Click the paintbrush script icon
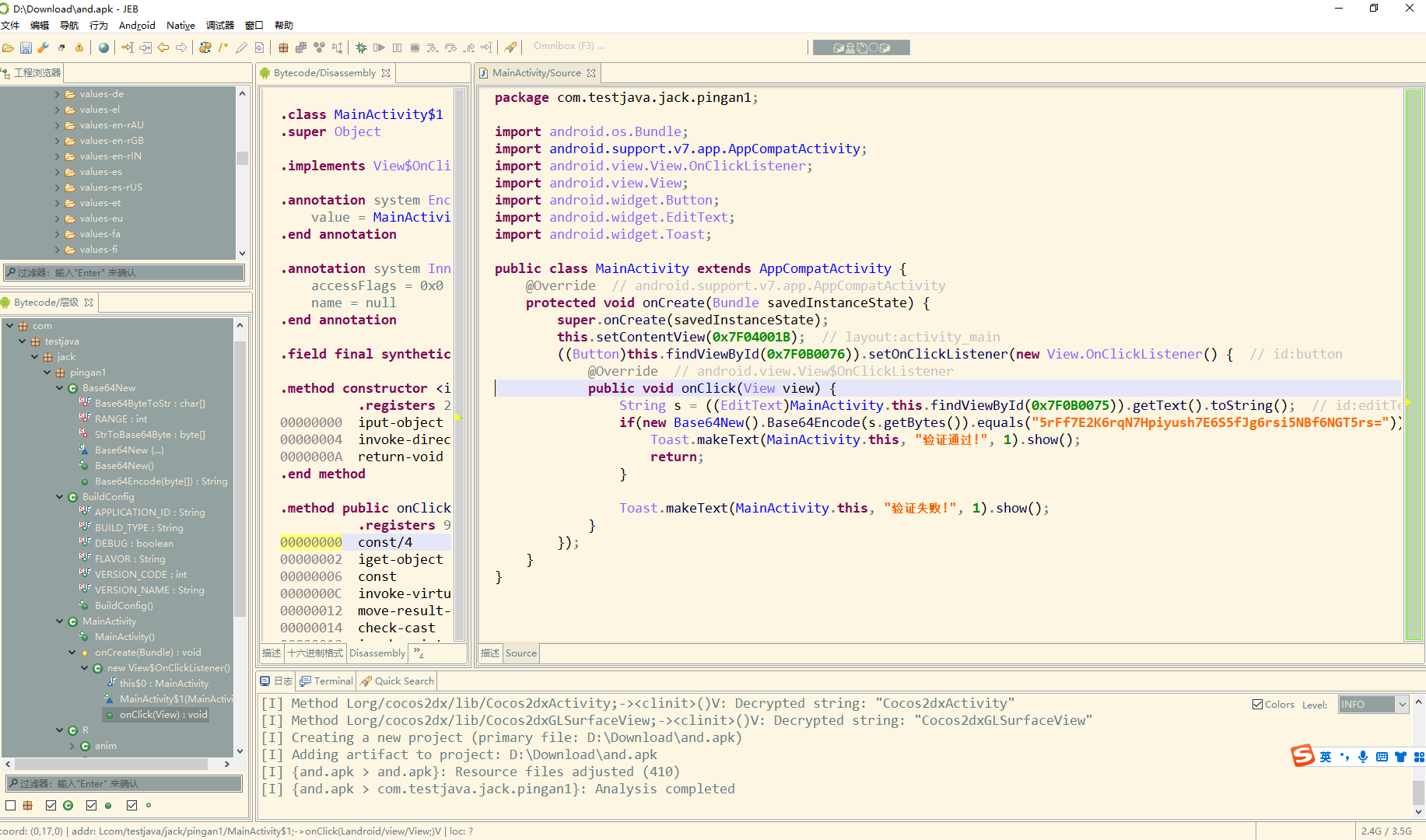1426x840 pixels. (510, 47)
